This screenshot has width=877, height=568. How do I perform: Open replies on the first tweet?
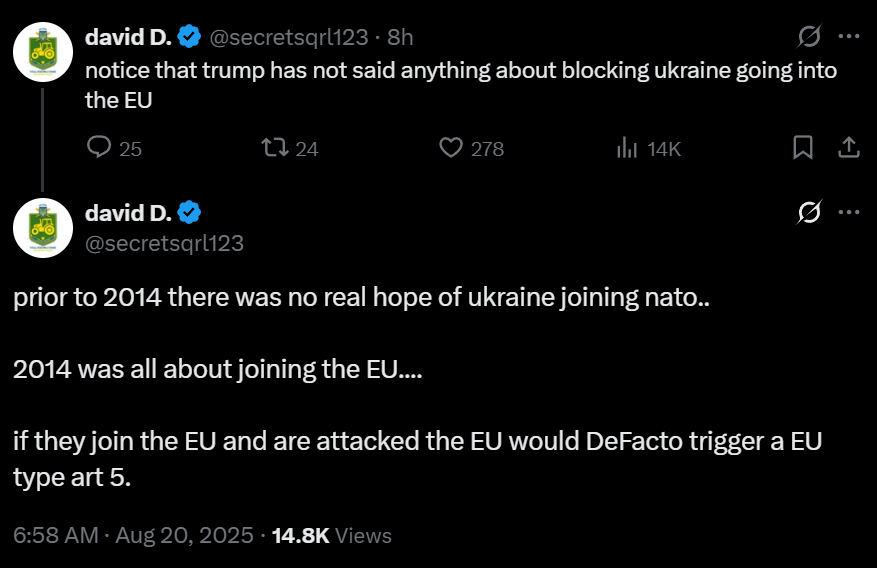pyautogui.click(x=114, y=148)
